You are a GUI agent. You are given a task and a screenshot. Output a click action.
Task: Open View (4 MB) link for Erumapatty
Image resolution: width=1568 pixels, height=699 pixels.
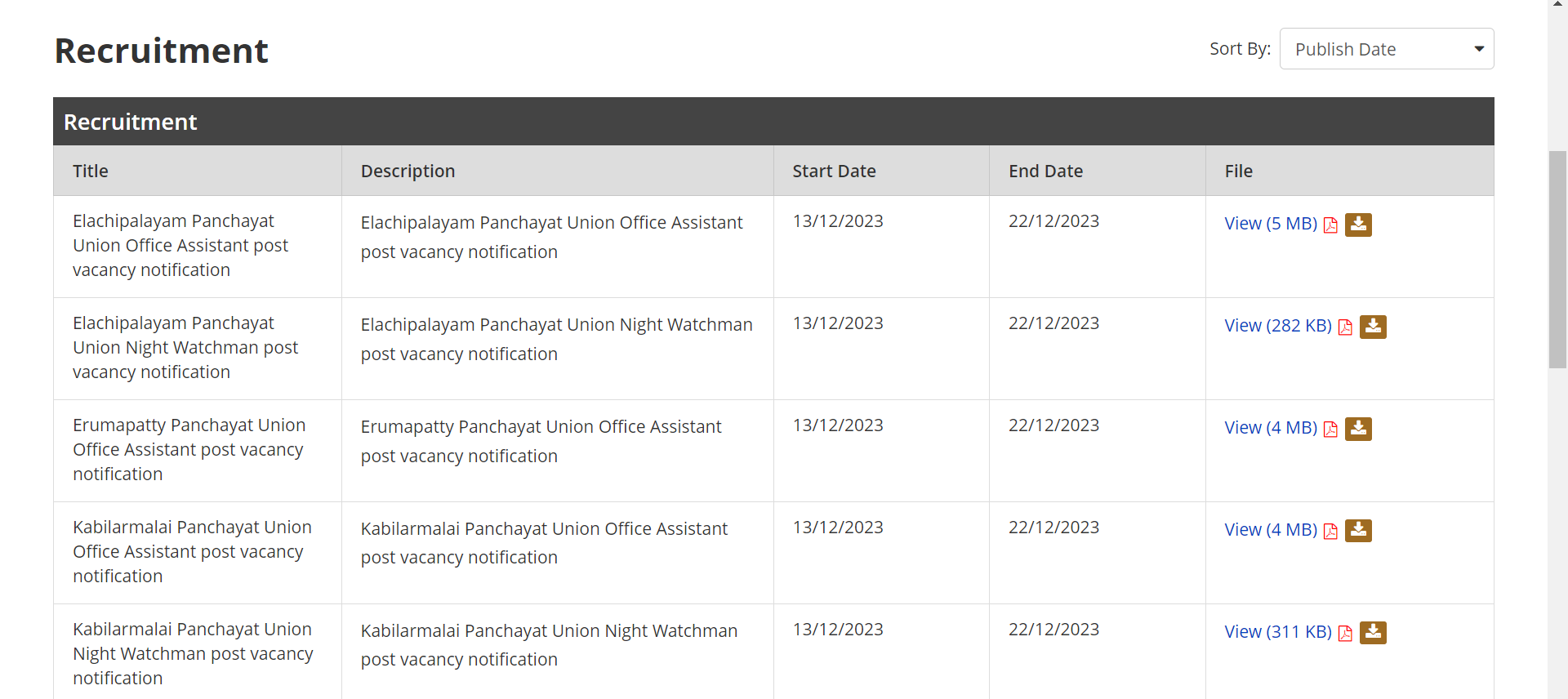1270,428
